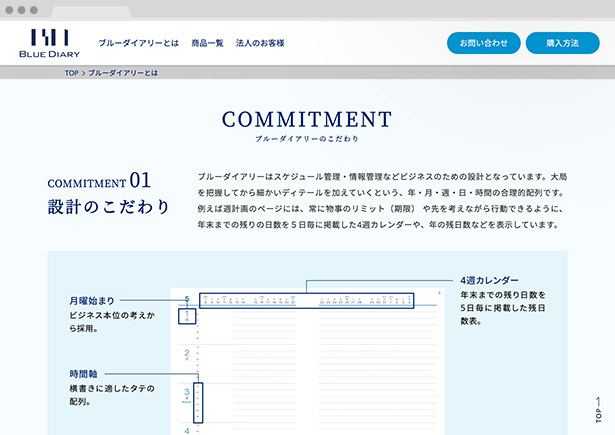Click the COMMITMENT main heading
615x435 pixels.
[307, 119]
